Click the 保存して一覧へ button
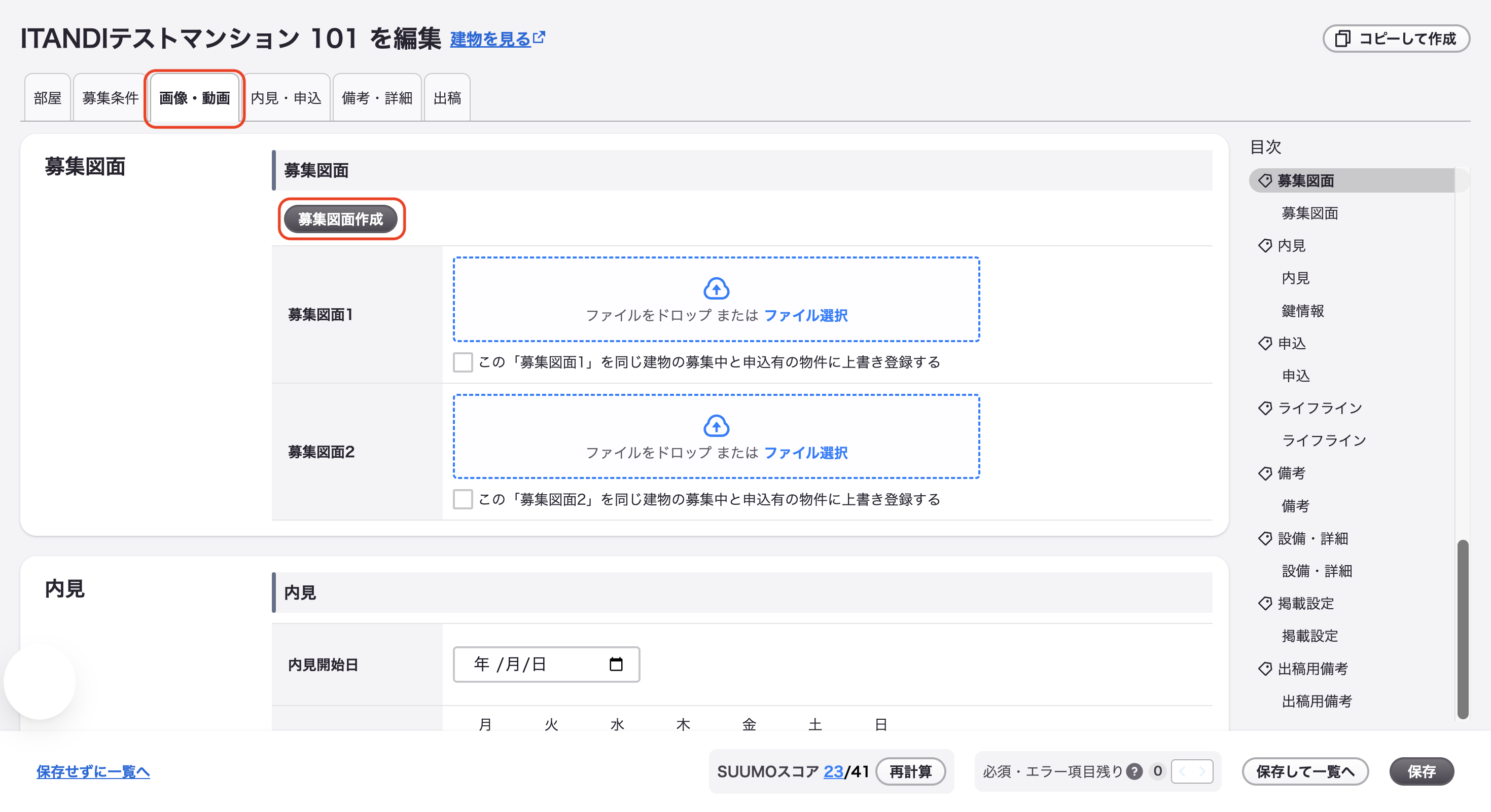The width and height of the screenshot is (1491, 812). point(1305,771)
